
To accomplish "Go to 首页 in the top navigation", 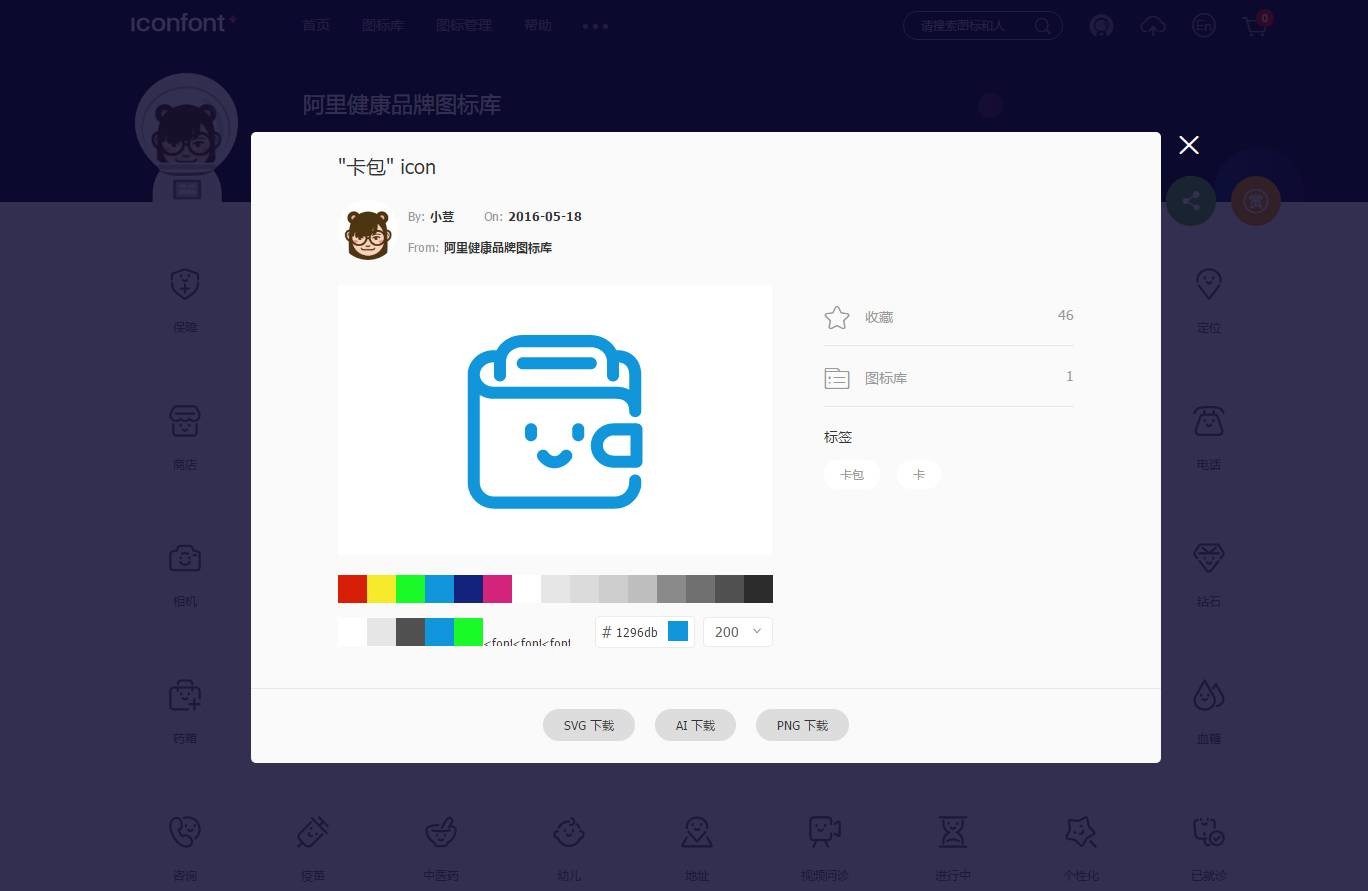I will [316, 25].
